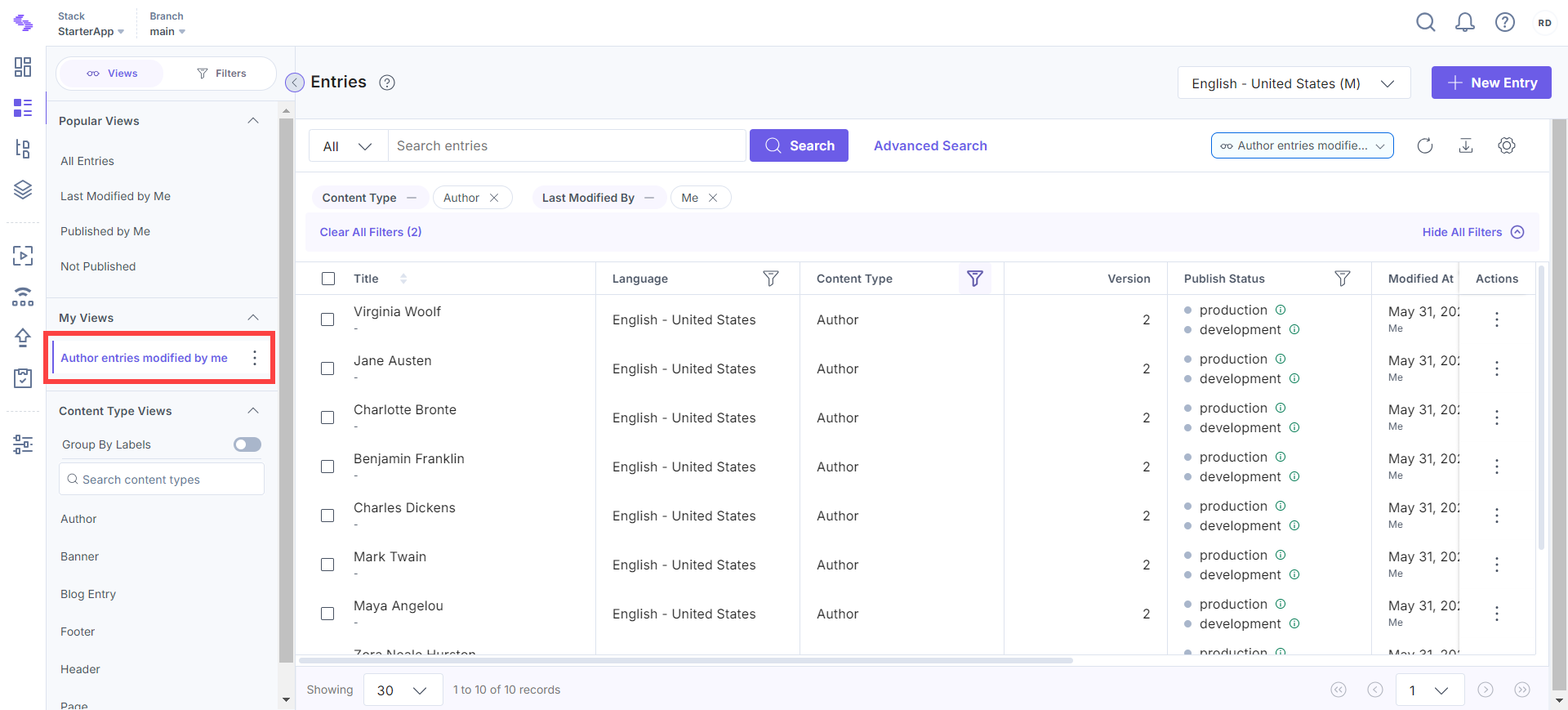Open the StarterApp stack dropdown
This screenshot has width=1568, height=710.
tap(91, 31)
